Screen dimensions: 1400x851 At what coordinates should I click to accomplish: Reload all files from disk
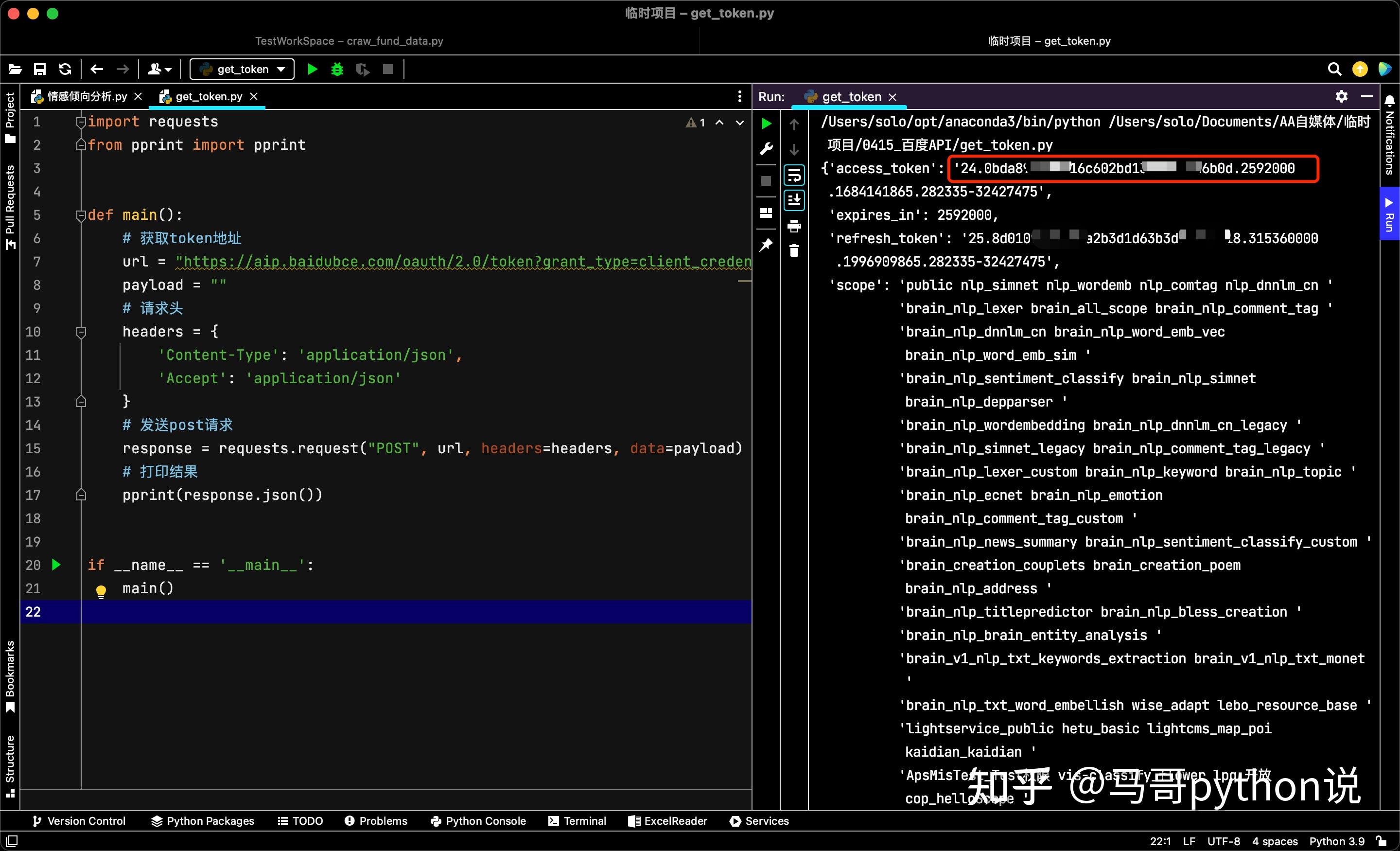[x=65, y=69]
